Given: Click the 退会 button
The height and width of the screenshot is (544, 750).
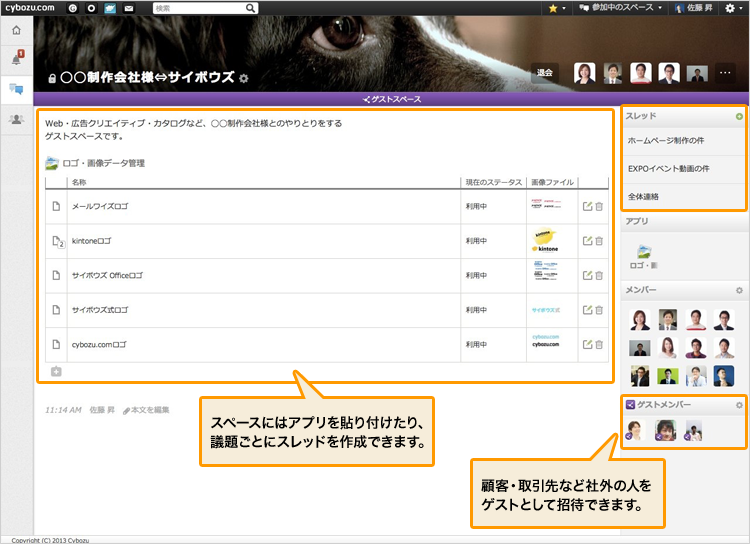Looking at the screenshot, I should pos(545,73).
